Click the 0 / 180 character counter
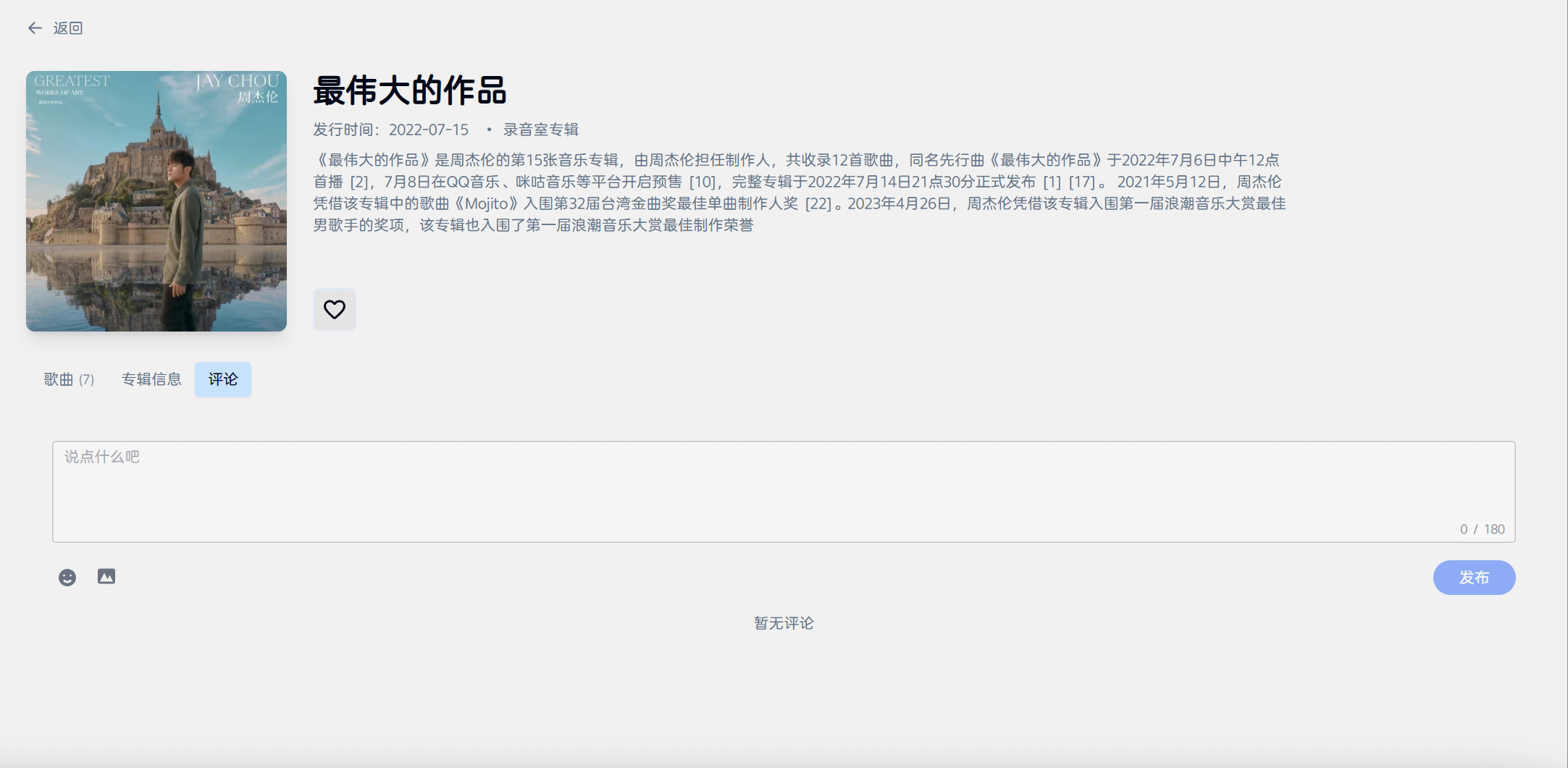This screenshot has height=768, width=1568. (1482, 529)
